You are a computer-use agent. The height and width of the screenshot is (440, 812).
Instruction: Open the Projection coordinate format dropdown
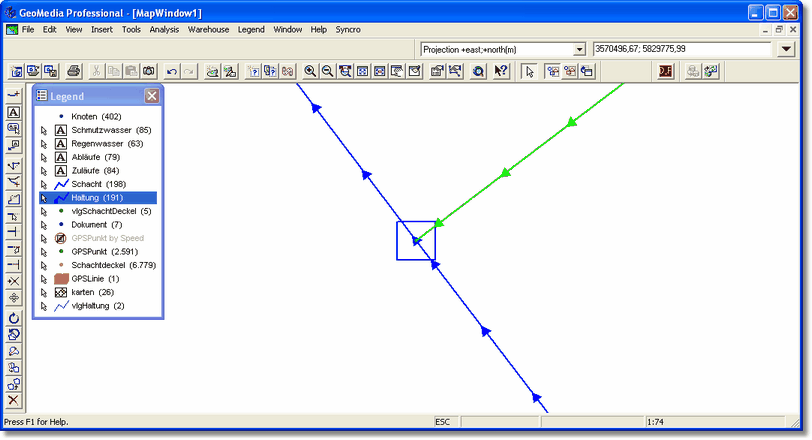(579, 49)
